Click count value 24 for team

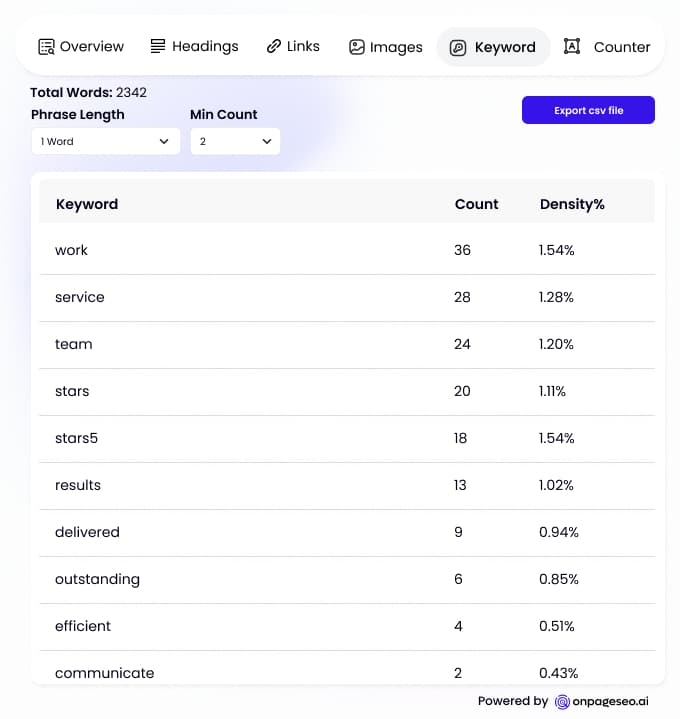(x=462, y=344)
